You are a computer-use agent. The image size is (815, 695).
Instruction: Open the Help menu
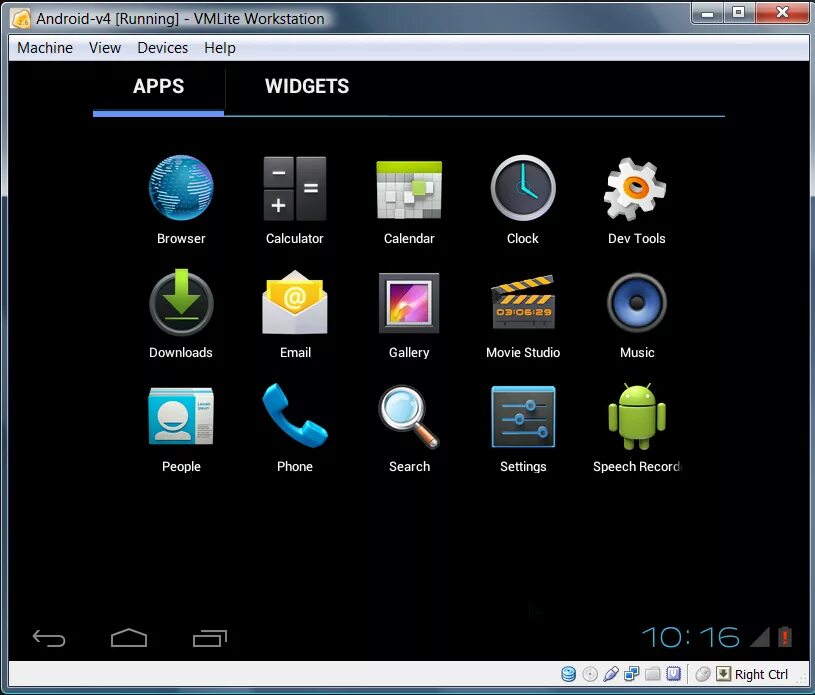[220, 48]
